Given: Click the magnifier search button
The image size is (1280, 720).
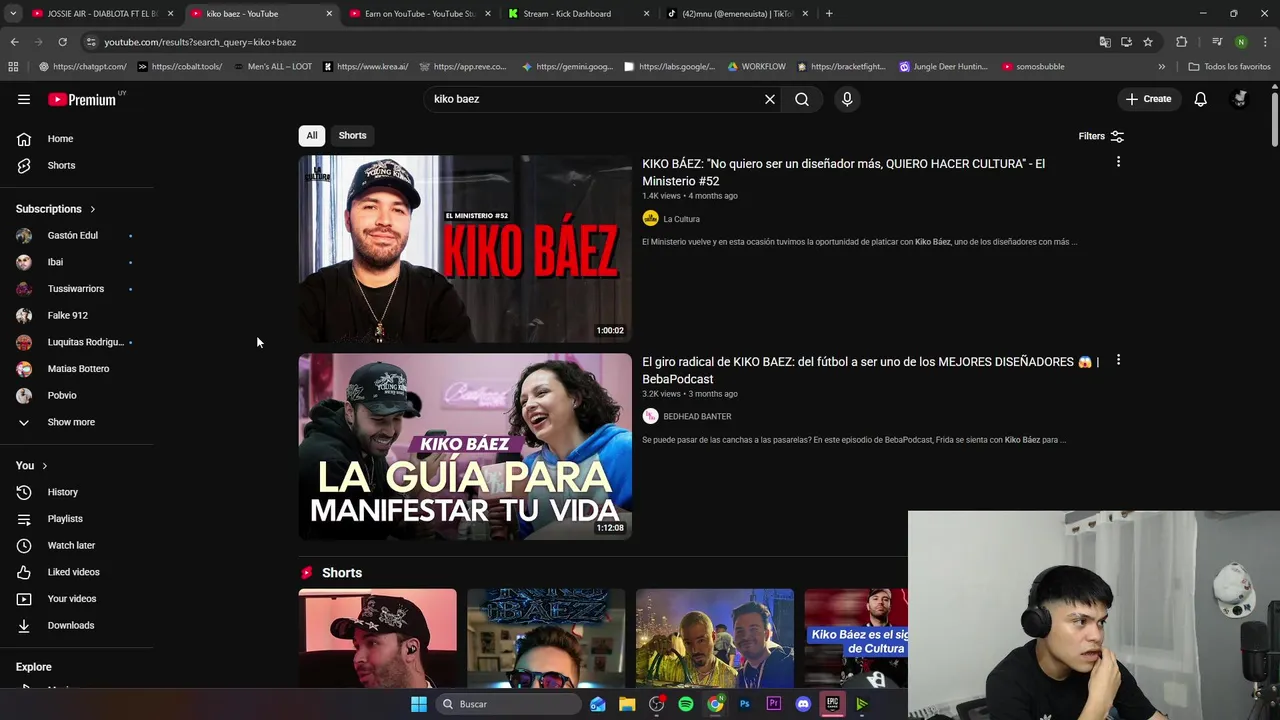Looking at the screenshot, I should (x=802, y=99).
